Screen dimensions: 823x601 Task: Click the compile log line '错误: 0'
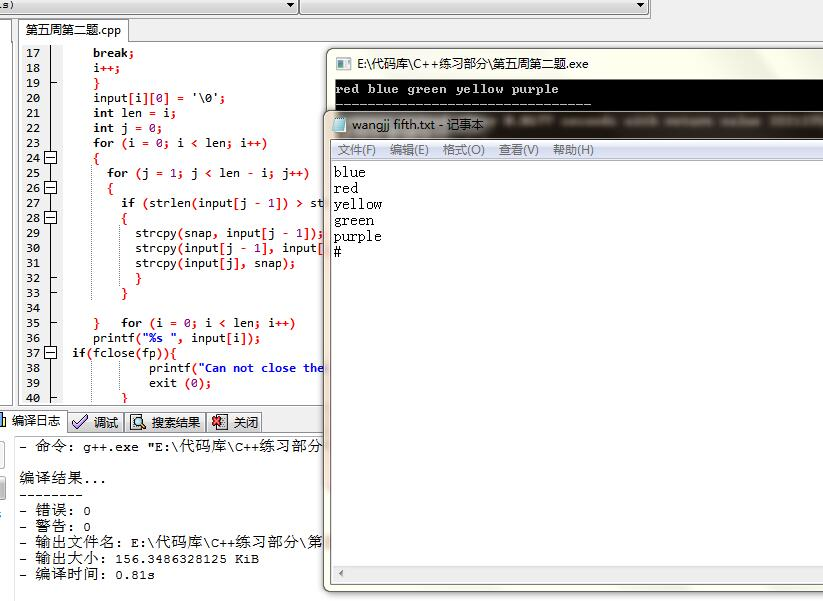[55, 510]
